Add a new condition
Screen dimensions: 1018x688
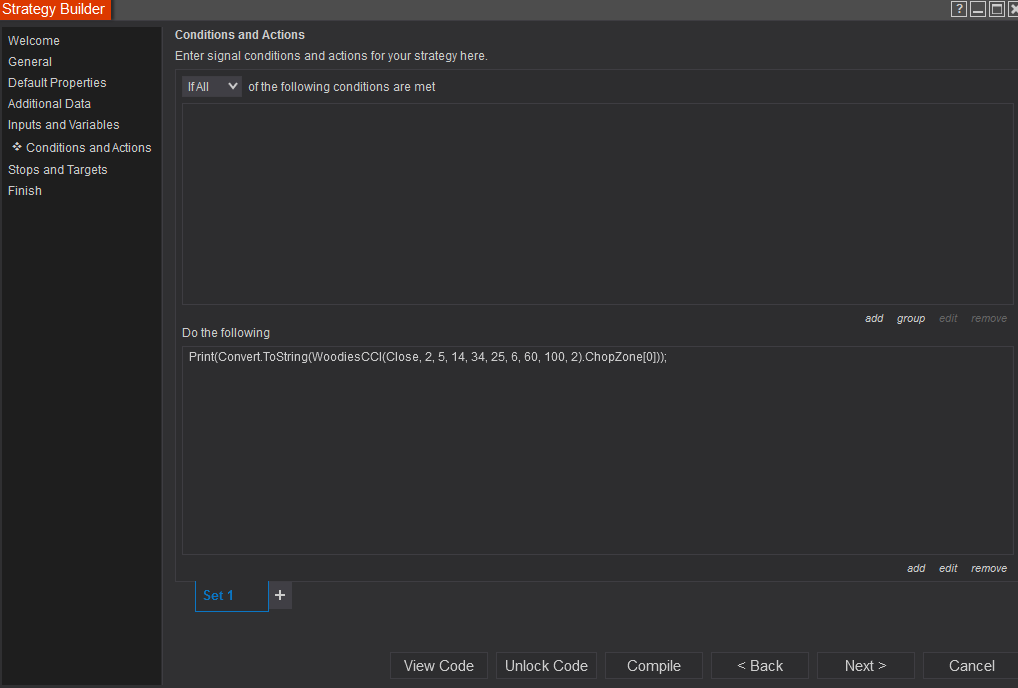tap(874, 319)
